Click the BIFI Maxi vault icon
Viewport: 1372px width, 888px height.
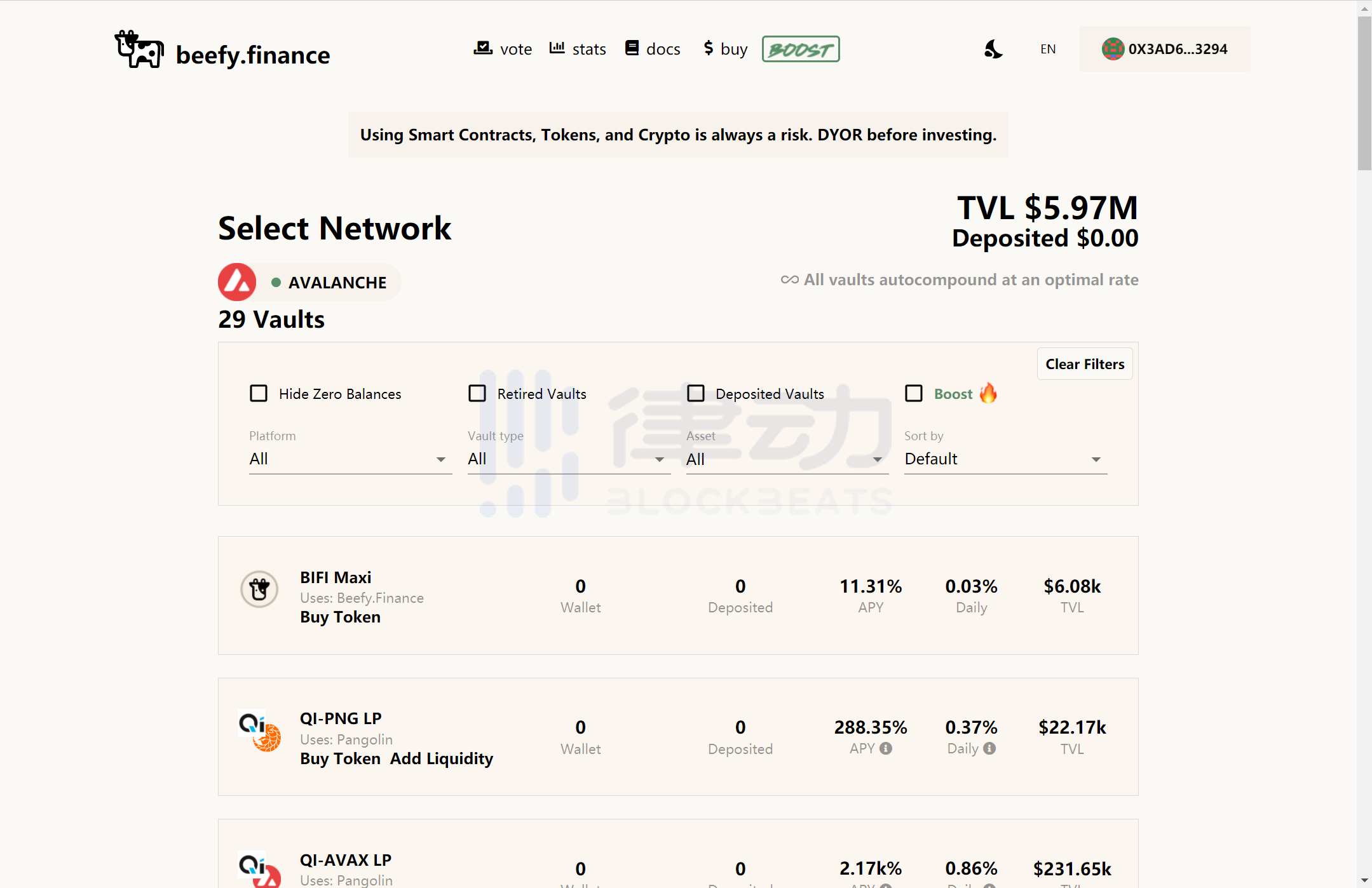click(x=259, y=589)
